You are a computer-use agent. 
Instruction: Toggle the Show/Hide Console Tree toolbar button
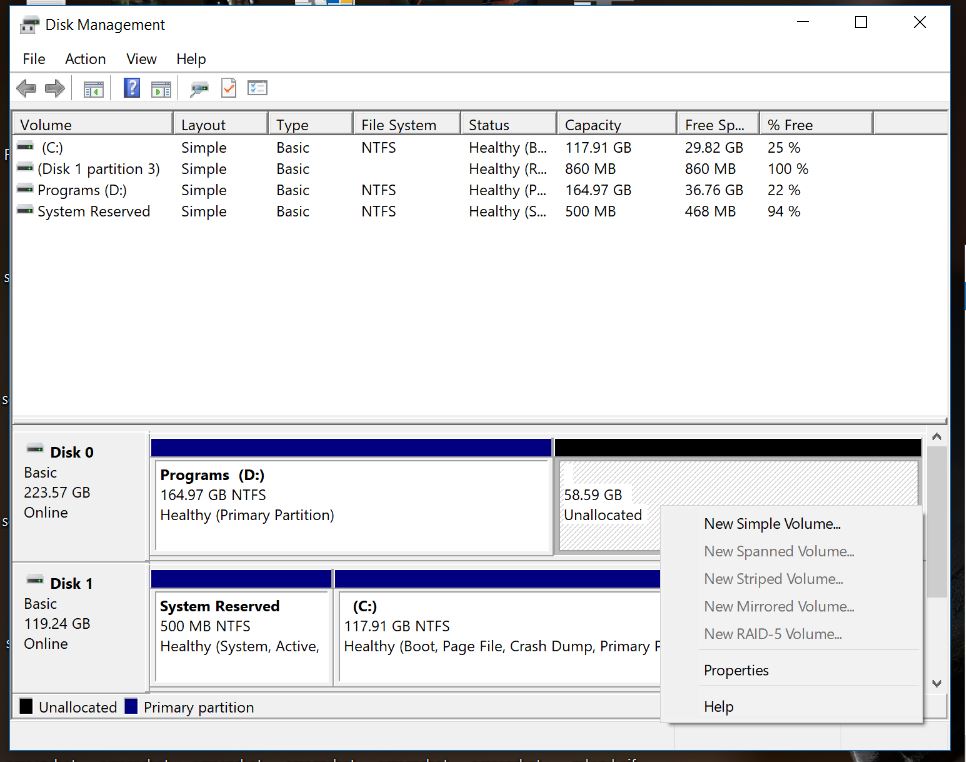tap(93, 88)
